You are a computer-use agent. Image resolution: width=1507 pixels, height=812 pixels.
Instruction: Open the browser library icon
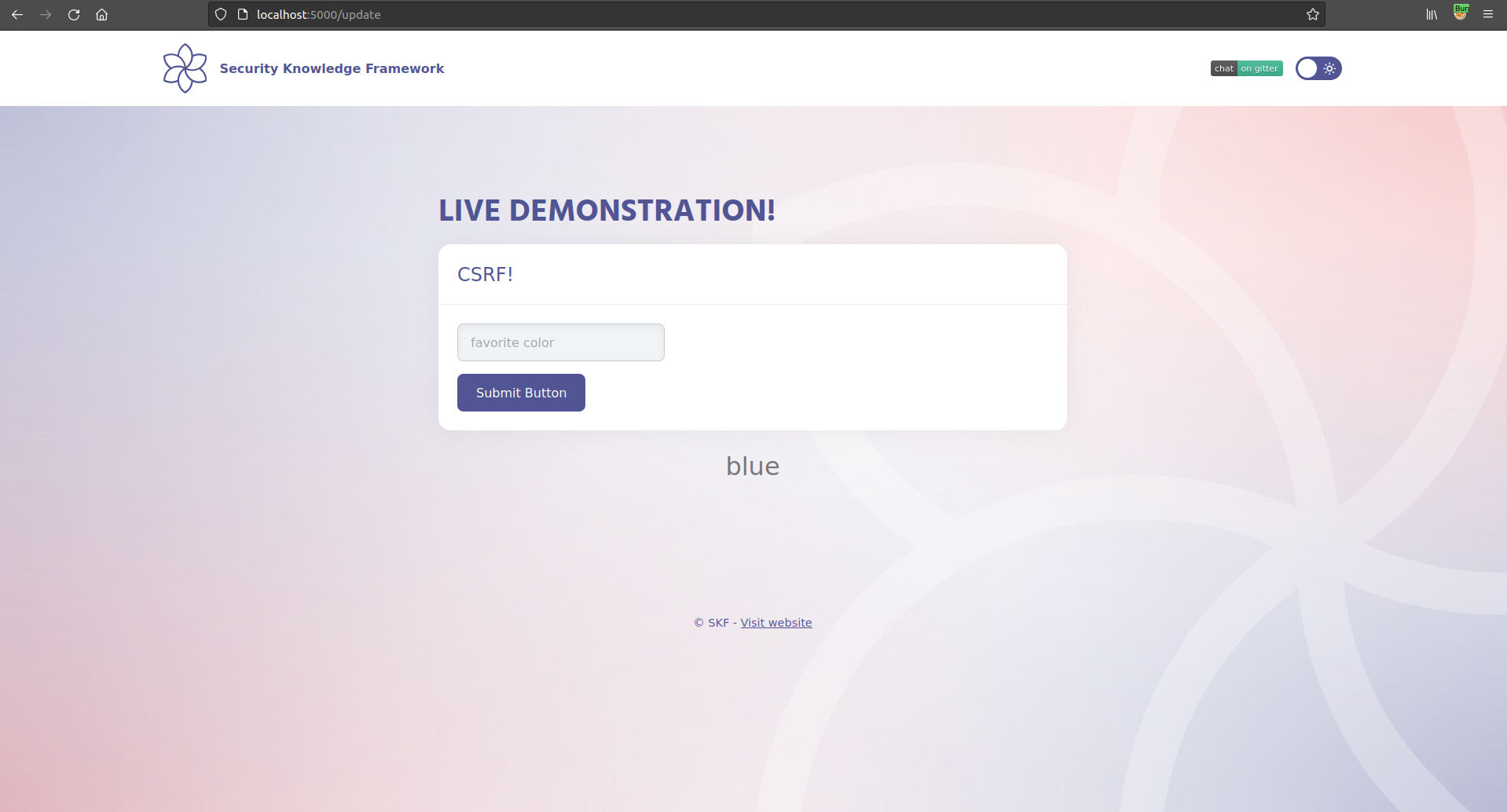tap(1432, 15)
